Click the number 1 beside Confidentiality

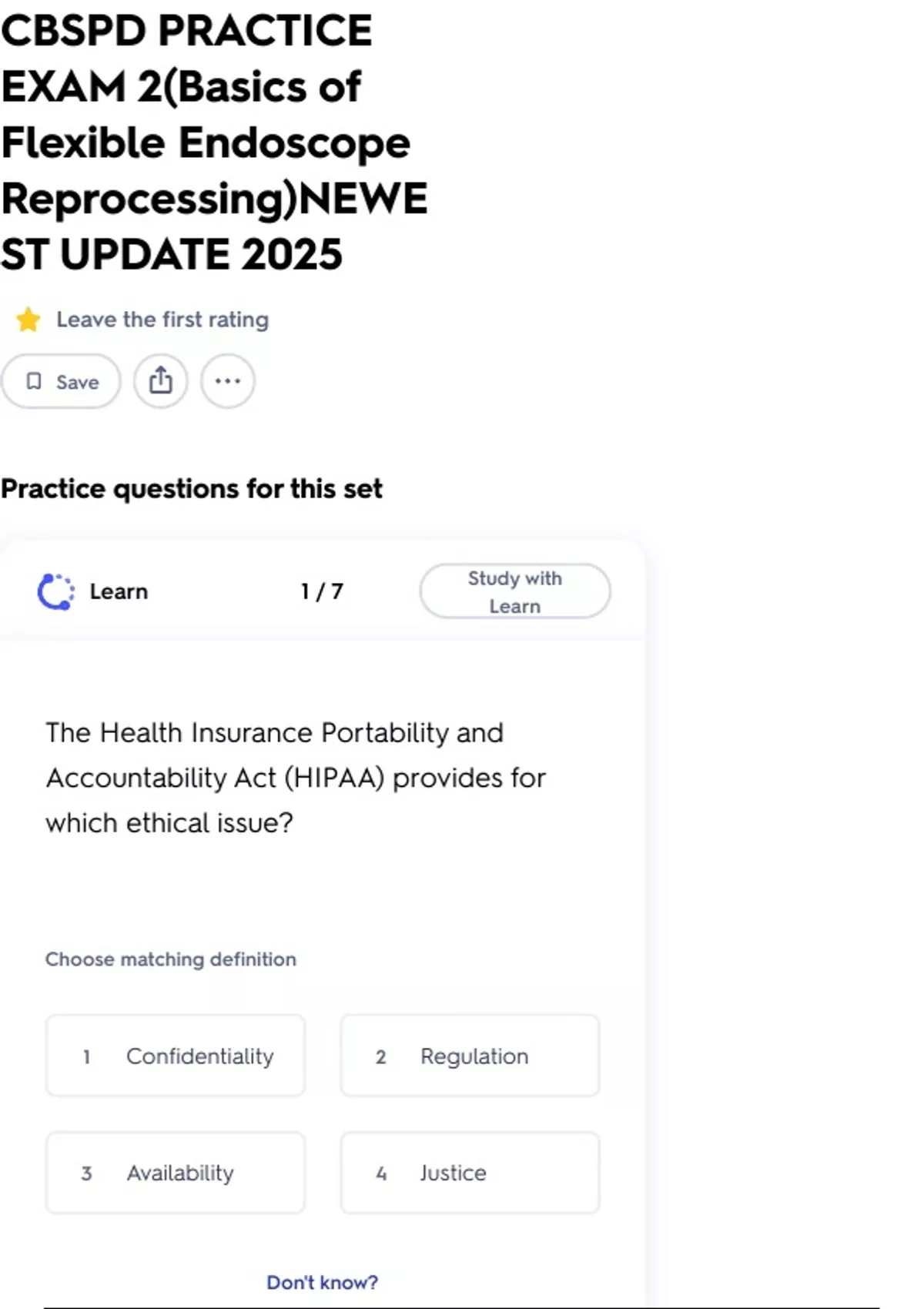[86, 1056]
